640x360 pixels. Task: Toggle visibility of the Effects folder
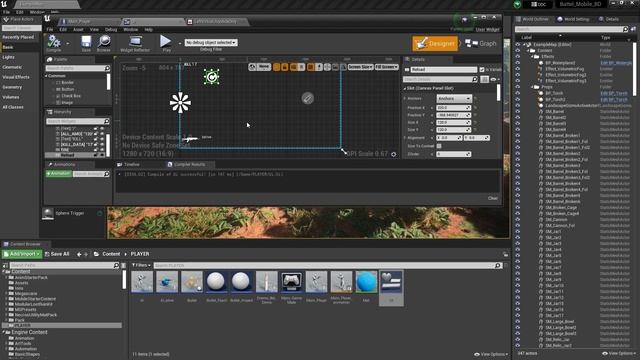[x=518, y=57]
